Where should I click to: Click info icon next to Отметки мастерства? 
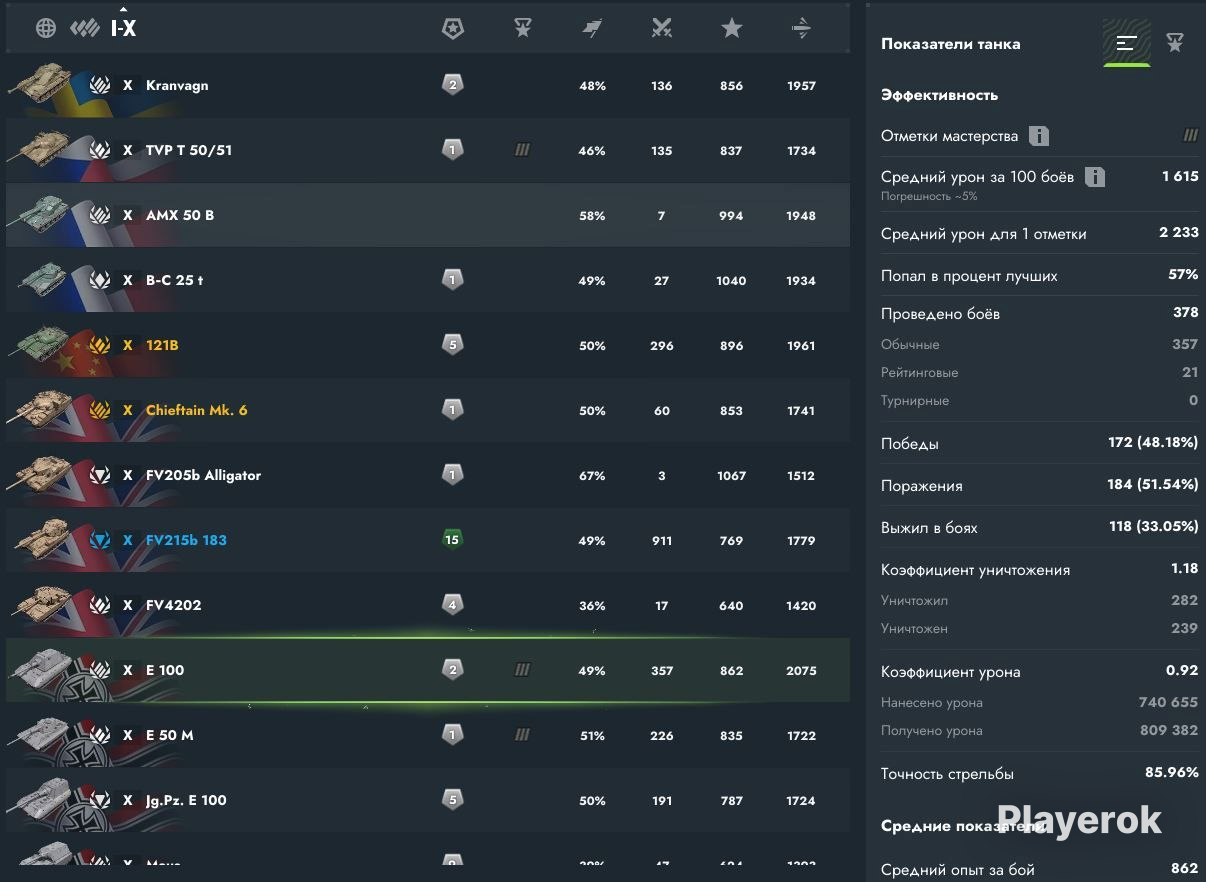click(x=1039, y=136)
